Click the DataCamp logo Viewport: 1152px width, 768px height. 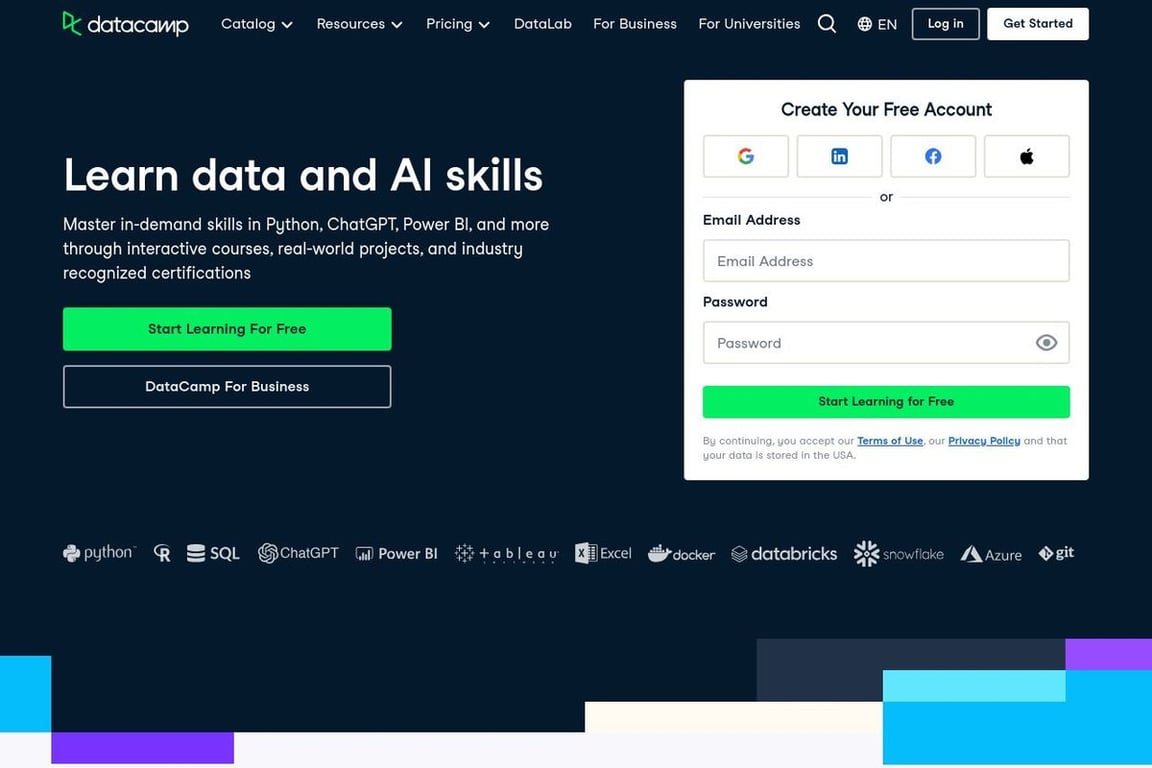pos(126,24)
